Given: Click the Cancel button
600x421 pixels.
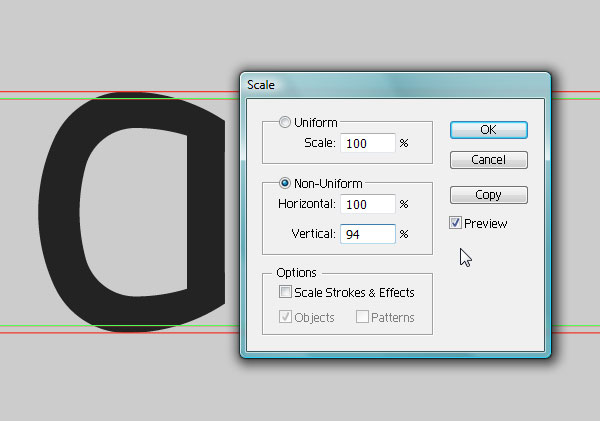Looking at the screenshot, I should (489, 160).
